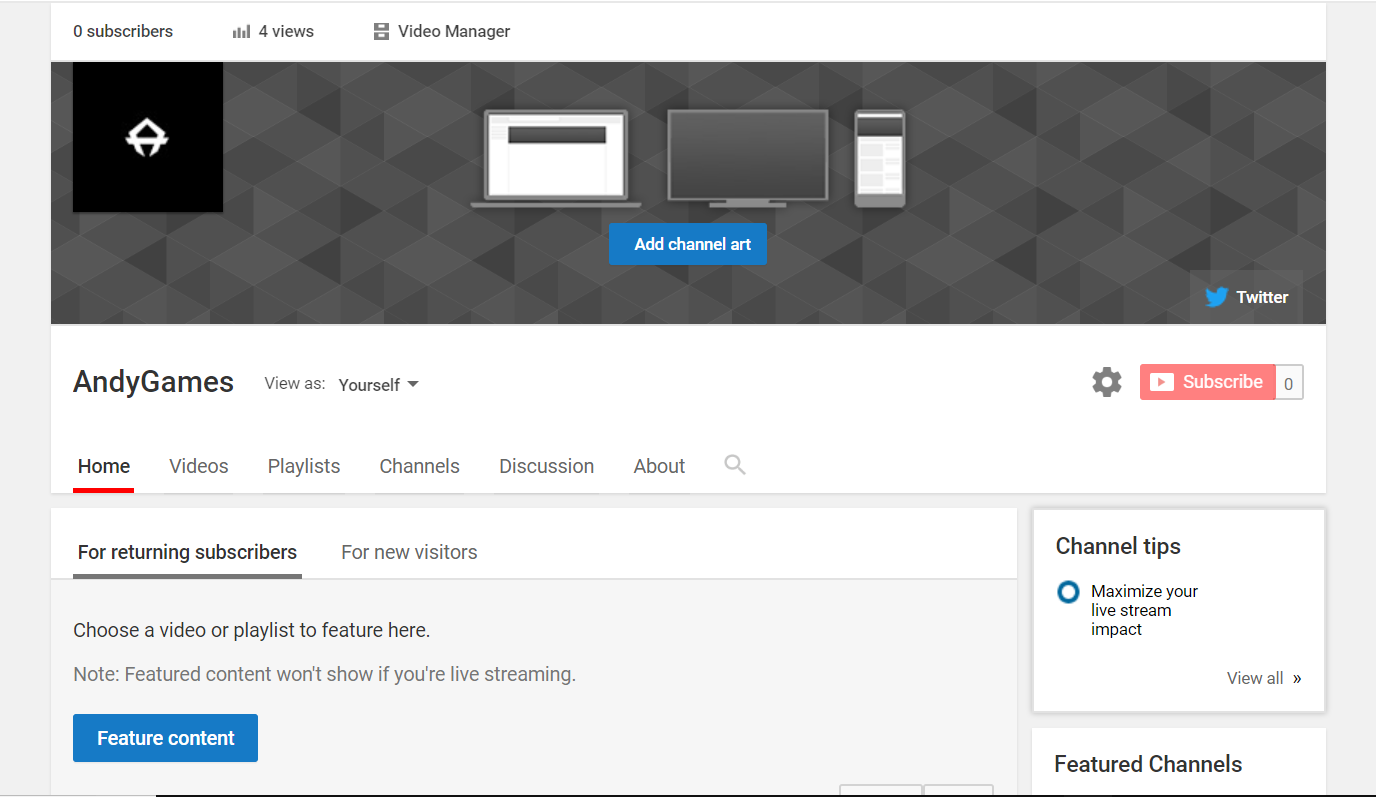Click the Featured Channels heading
The image size is (1376, 797).
pyautogui.click(x=1148, y=764)
